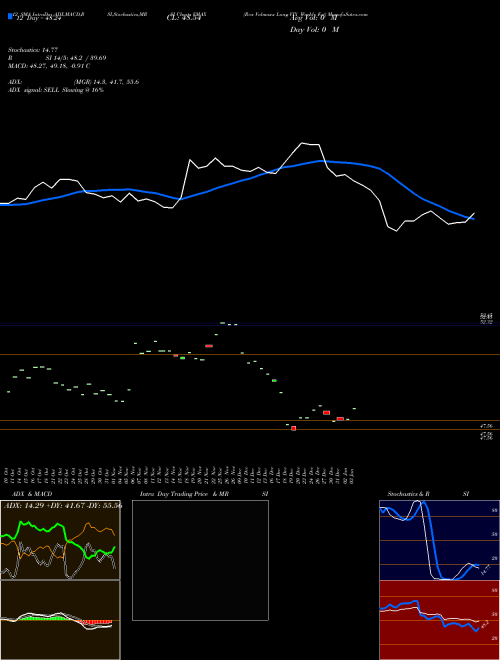Click the MACD histogram panel
The height and width of the screenshot is (660, 500).
60,620
